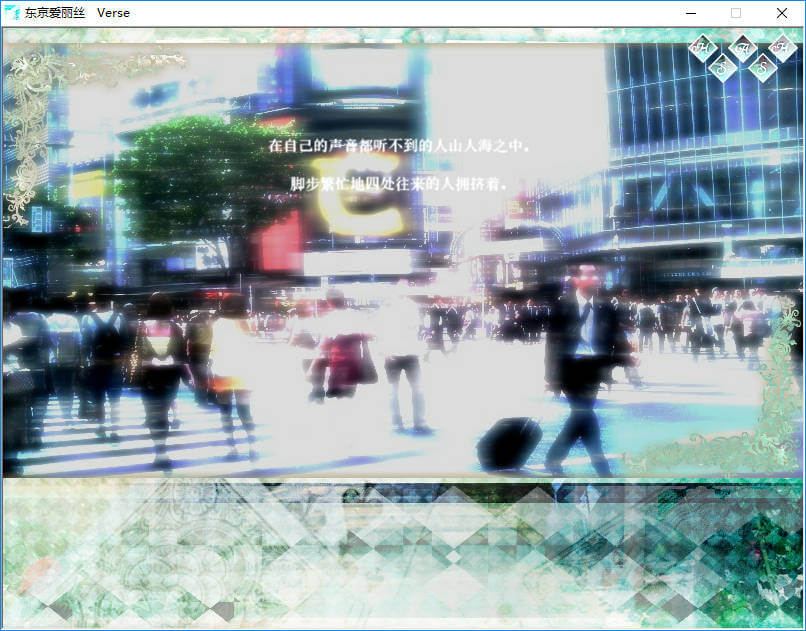Viewport: 806px width, 631px height.
Task: Click the rightmost "H" diamond icon
Action: [780, 47]
